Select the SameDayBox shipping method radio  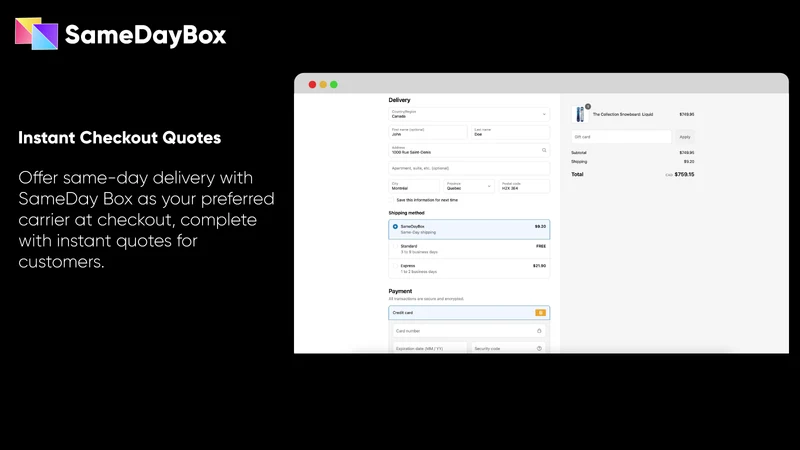point(395,227)
